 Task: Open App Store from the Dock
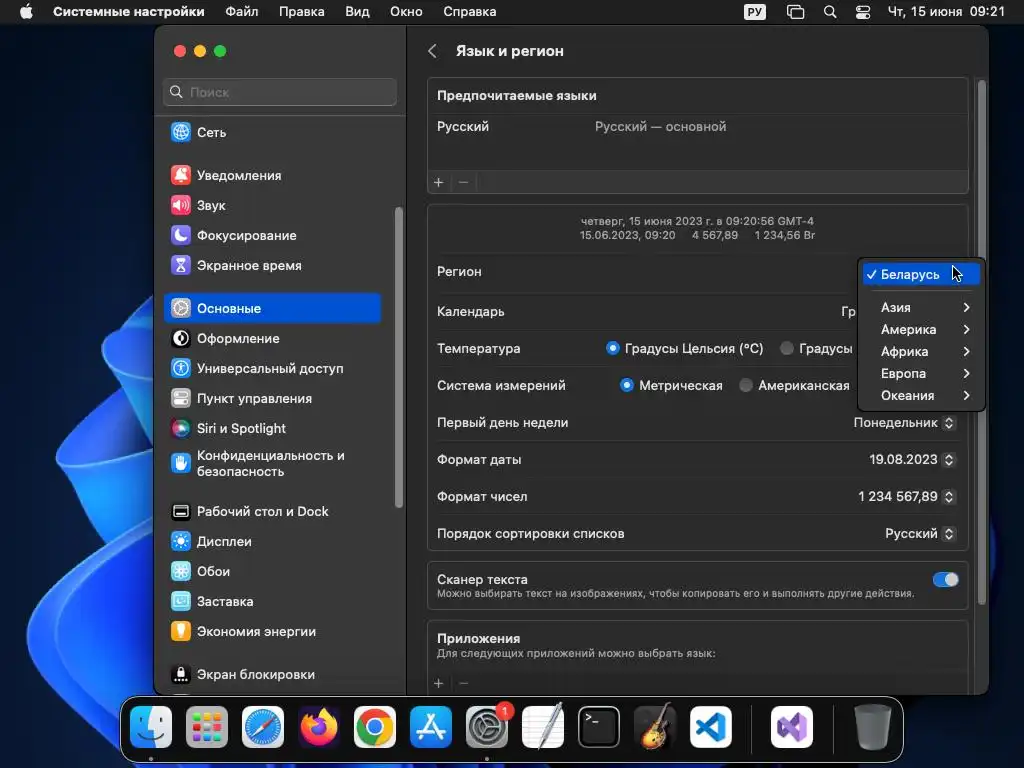[x=431, y=727]
